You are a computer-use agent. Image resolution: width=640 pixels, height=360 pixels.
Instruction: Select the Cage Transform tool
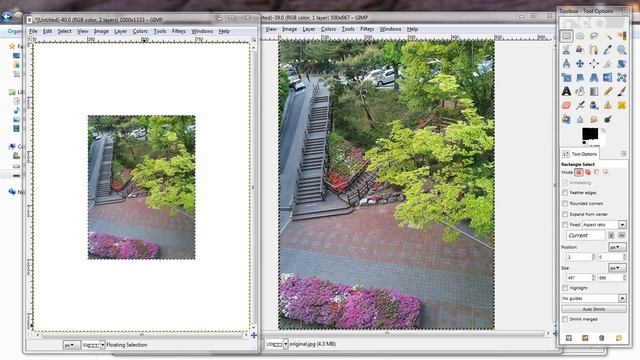pyautogui.click(x=622, y=78)
